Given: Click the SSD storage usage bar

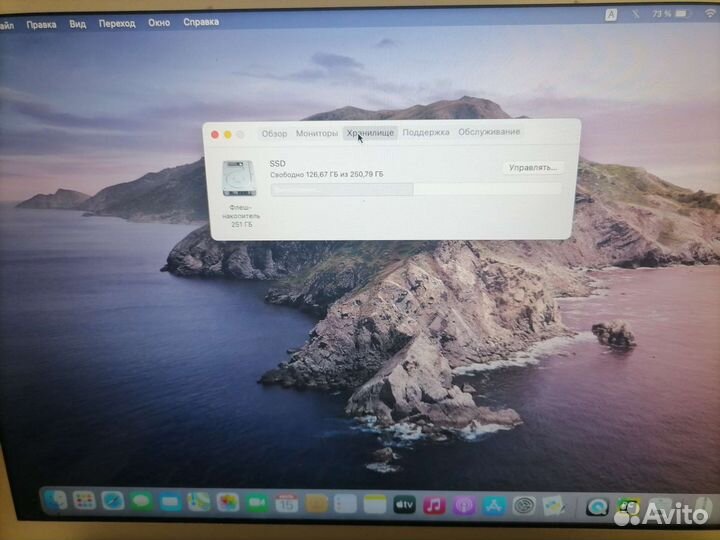Looking at the screenshot, I should pos(416,189).
